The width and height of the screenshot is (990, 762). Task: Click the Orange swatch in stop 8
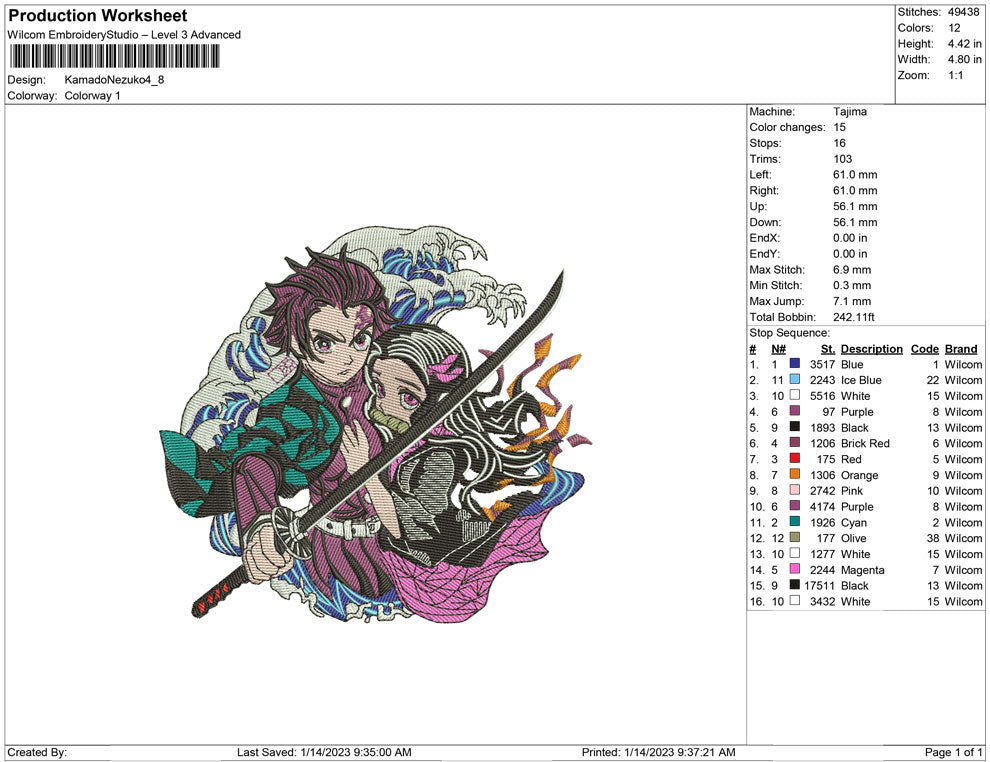[794, 474]
